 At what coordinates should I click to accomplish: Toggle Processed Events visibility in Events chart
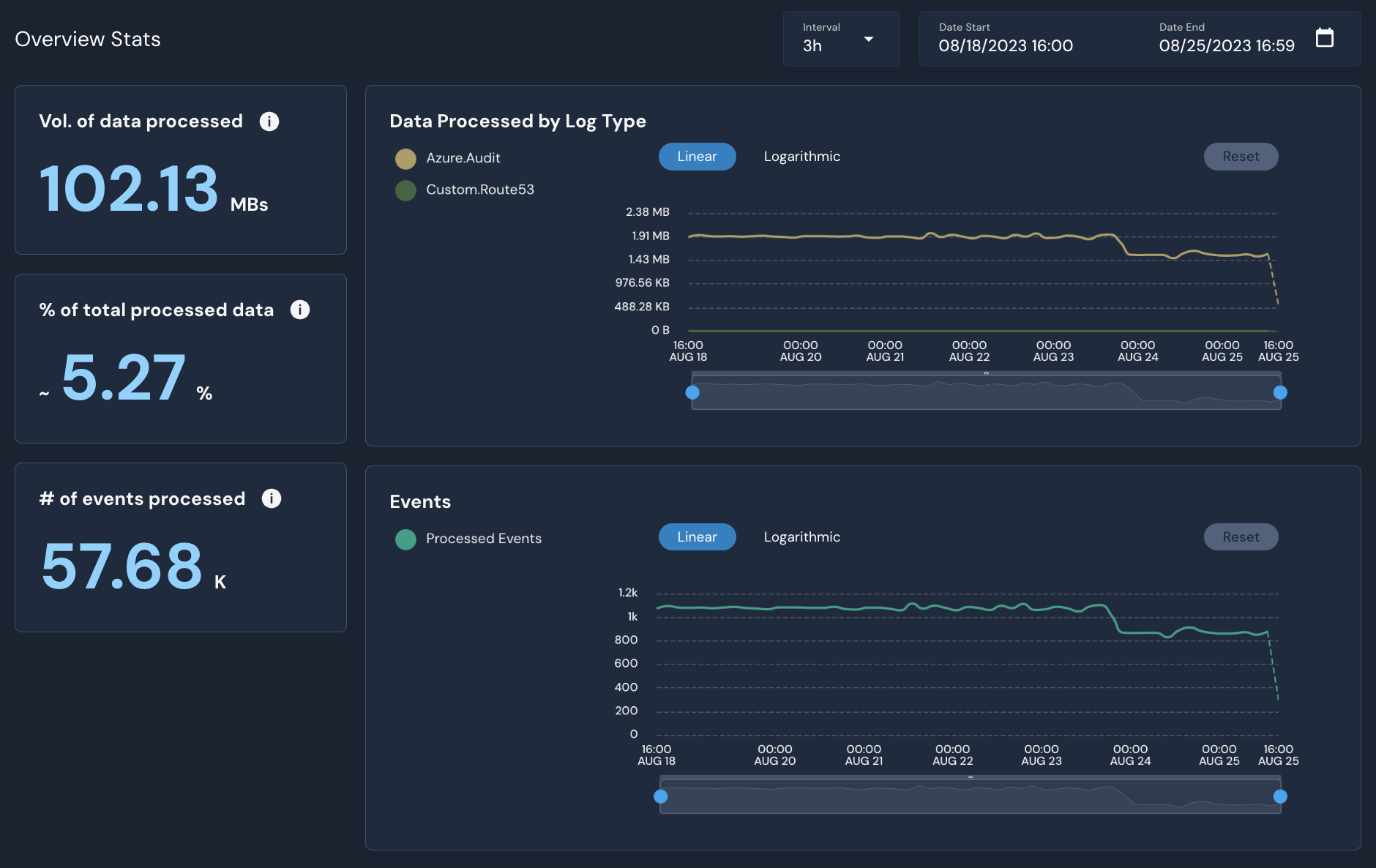click(484, 539)
